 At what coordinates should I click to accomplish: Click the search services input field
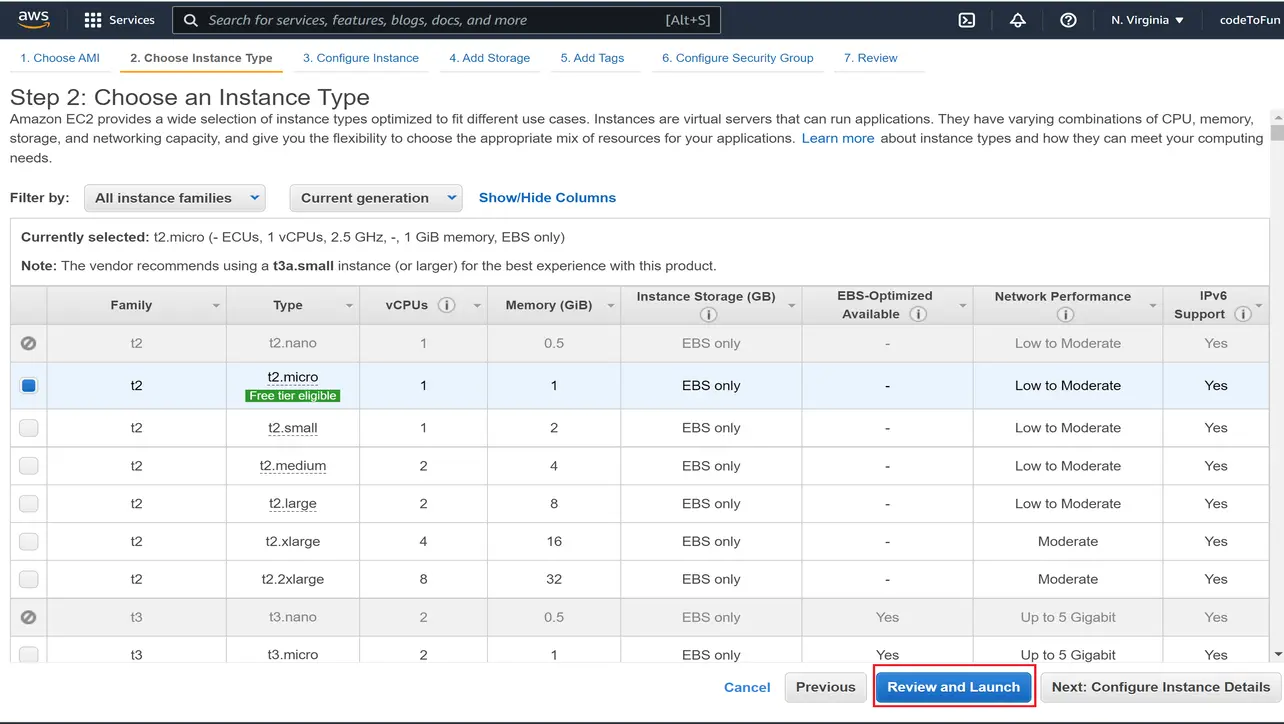pyautogui.click(x=447, y=20)
